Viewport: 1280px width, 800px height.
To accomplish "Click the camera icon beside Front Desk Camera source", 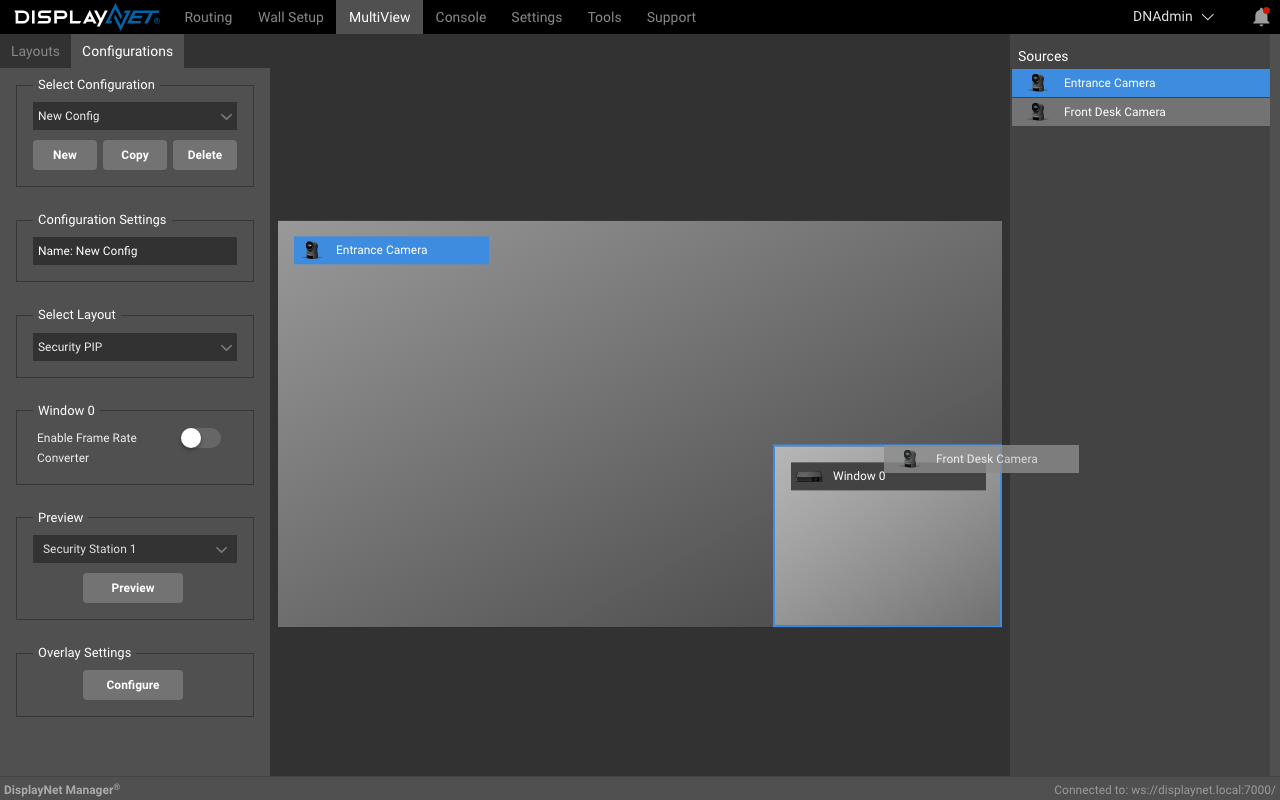I will click(x=1038, y=112).
